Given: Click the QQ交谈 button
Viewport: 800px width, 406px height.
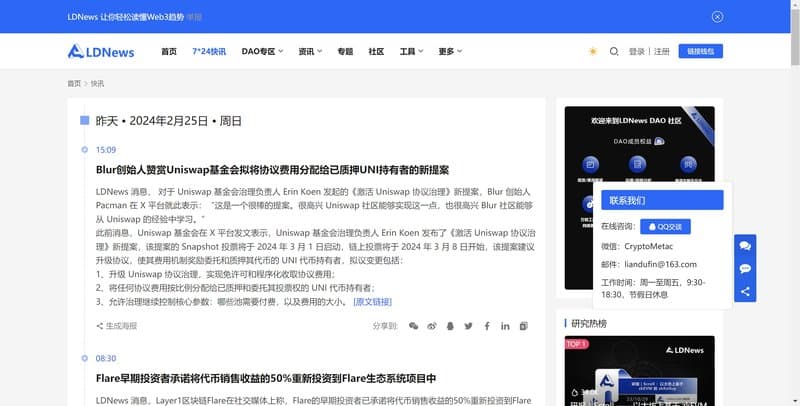Looking at the screenshot, I should pos(664,226).
